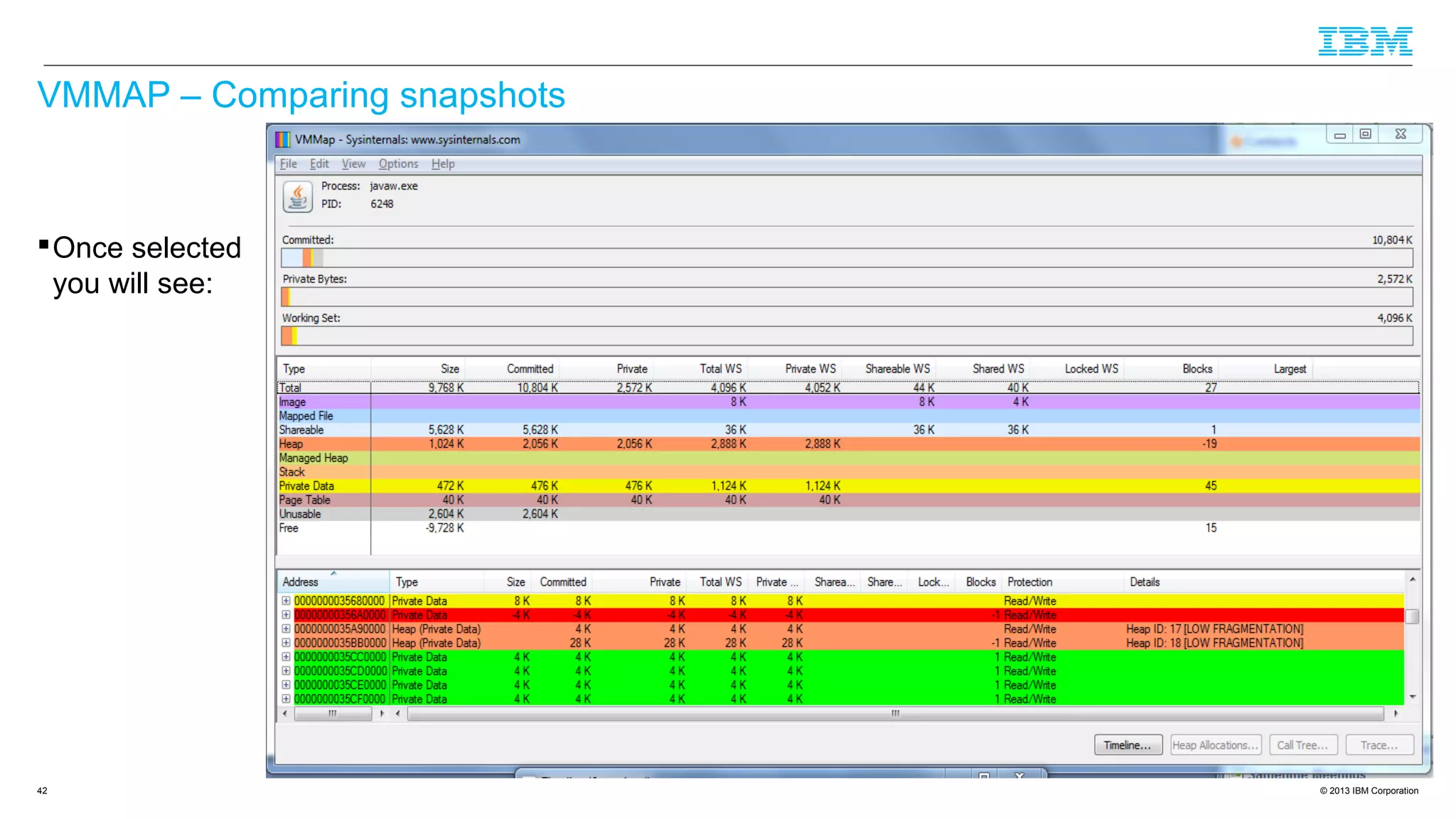Click the Protection column header
Viewport: 1456px width, 819px height.
tap(1064, 582)
